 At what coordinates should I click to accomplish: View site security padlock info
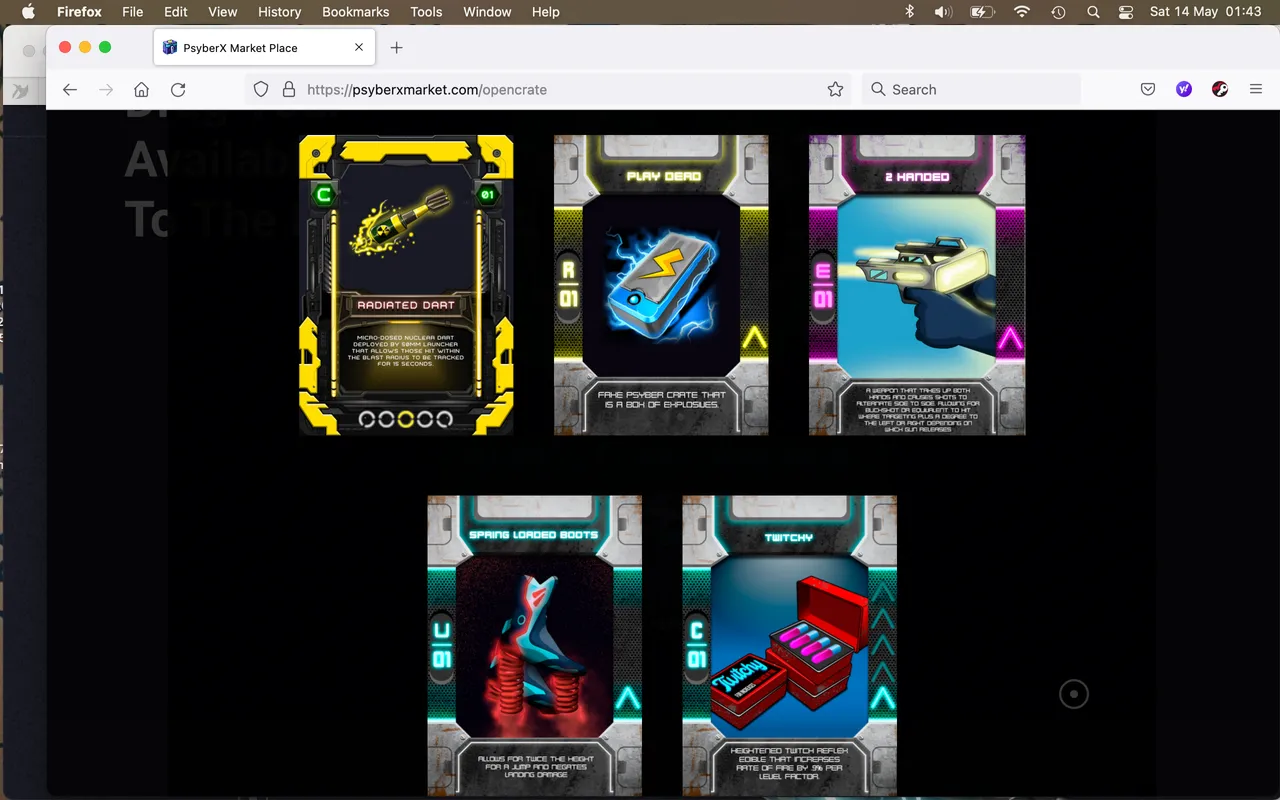click(x=289, y=89)
